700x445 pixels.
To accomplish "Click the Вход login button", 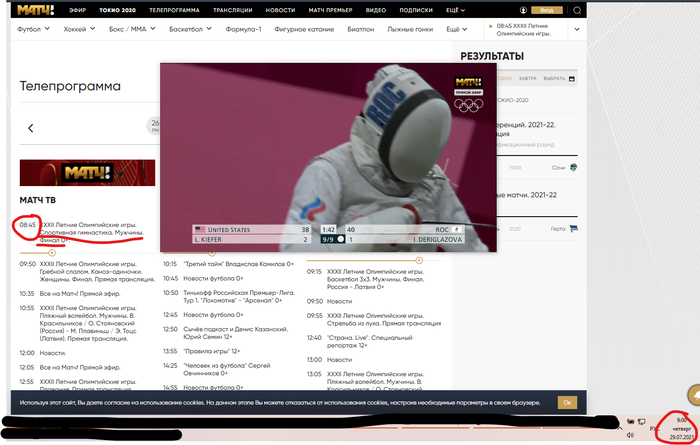I will [547, 10].
